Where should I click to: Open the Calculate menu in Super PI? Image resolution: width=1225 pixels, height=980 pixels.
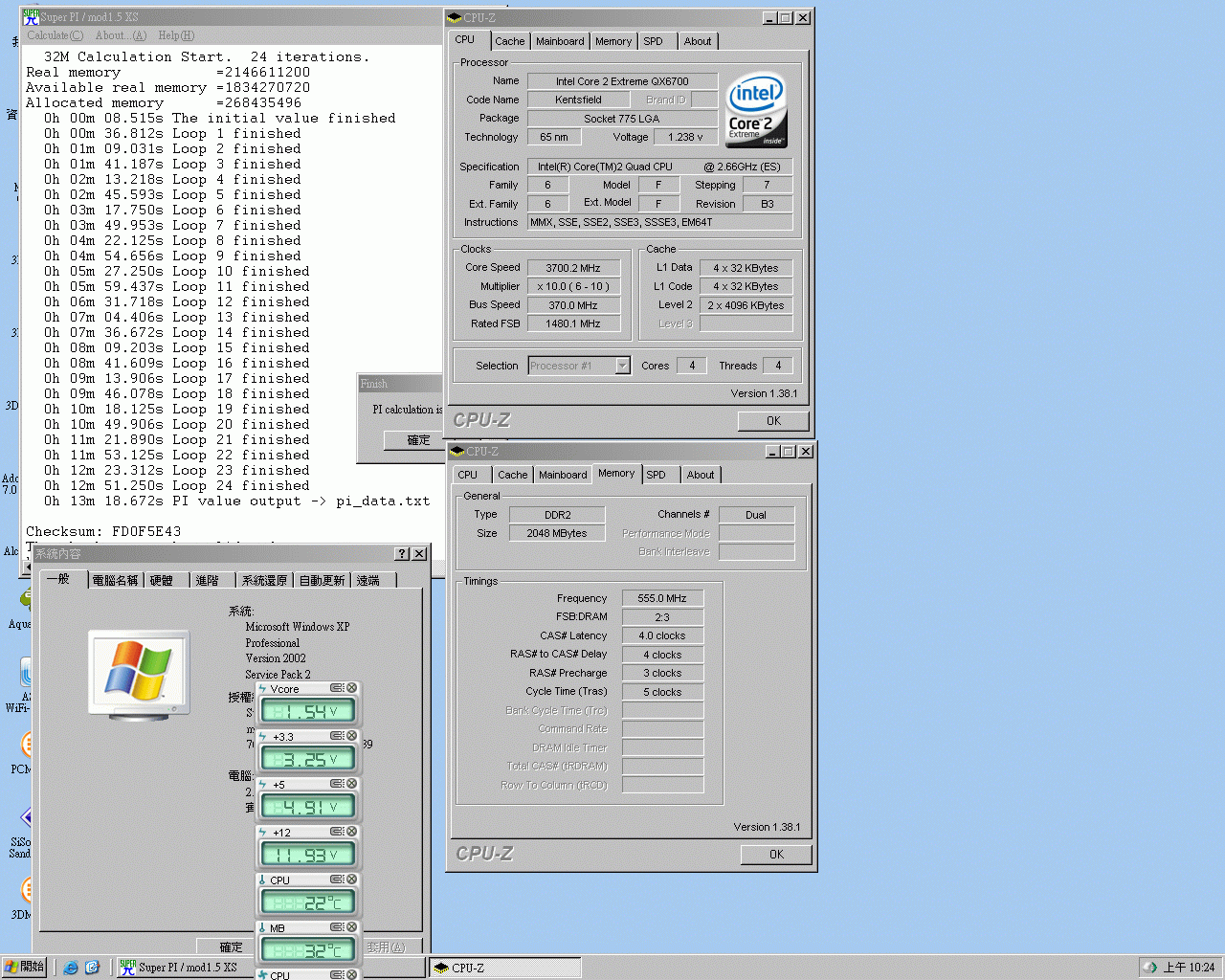tap(56, 35)
